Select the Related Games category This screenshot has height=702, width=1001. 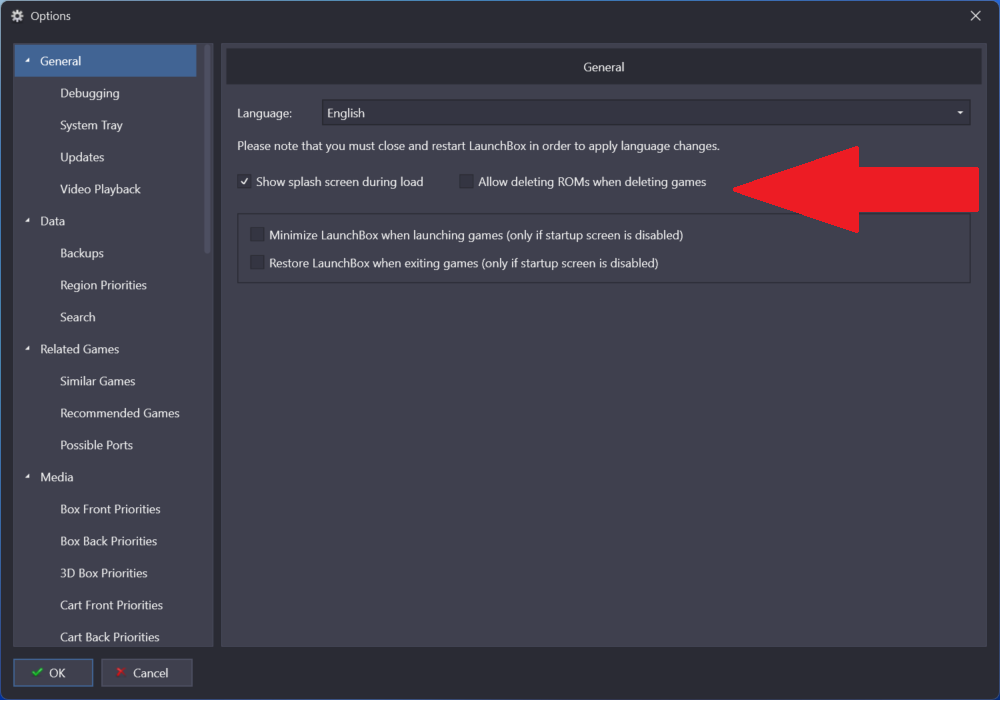point(80,349)
